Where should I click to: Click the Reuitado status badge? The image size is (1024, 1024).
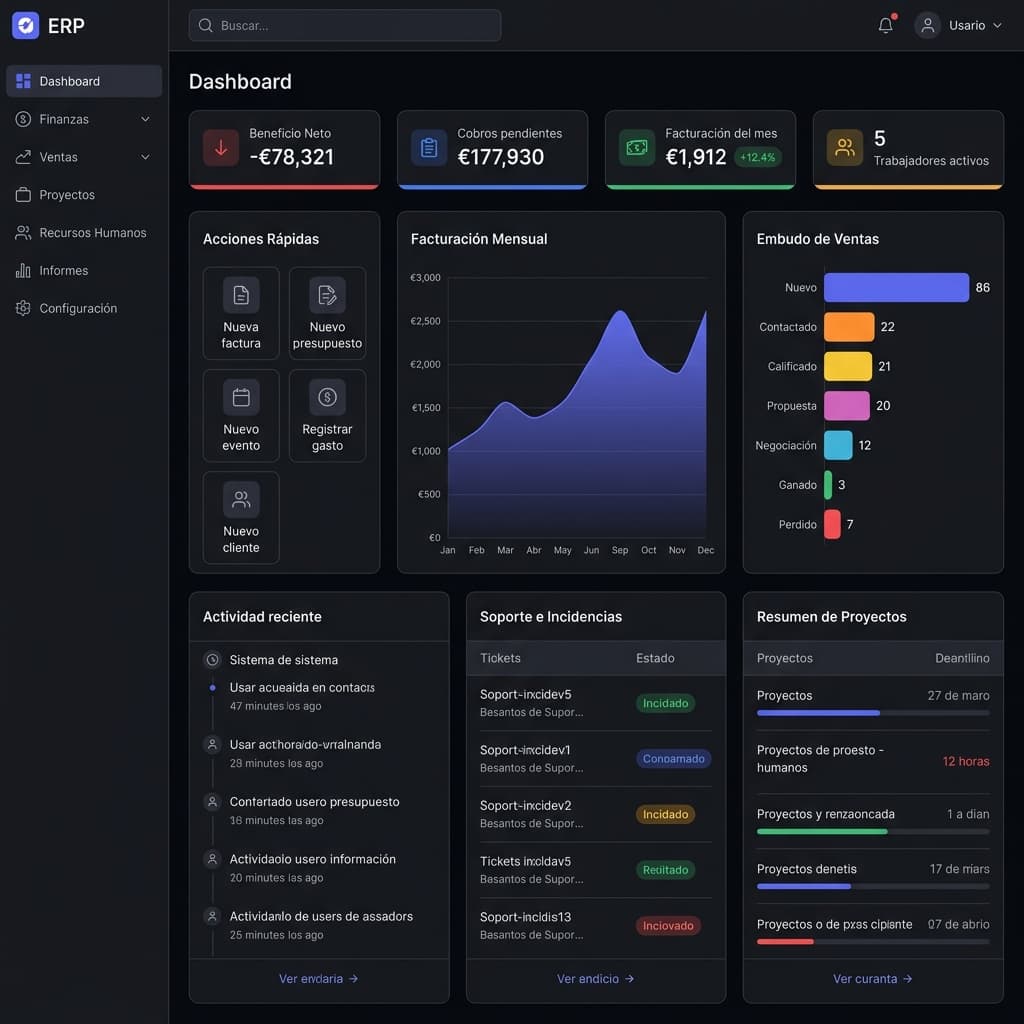click(665, 870)
